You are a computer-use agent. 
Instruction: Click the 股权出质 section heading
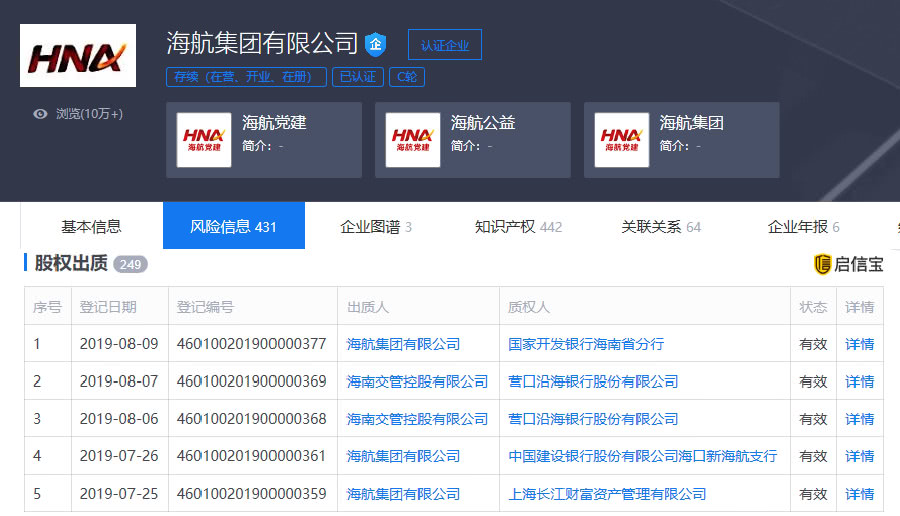point(71,263)
